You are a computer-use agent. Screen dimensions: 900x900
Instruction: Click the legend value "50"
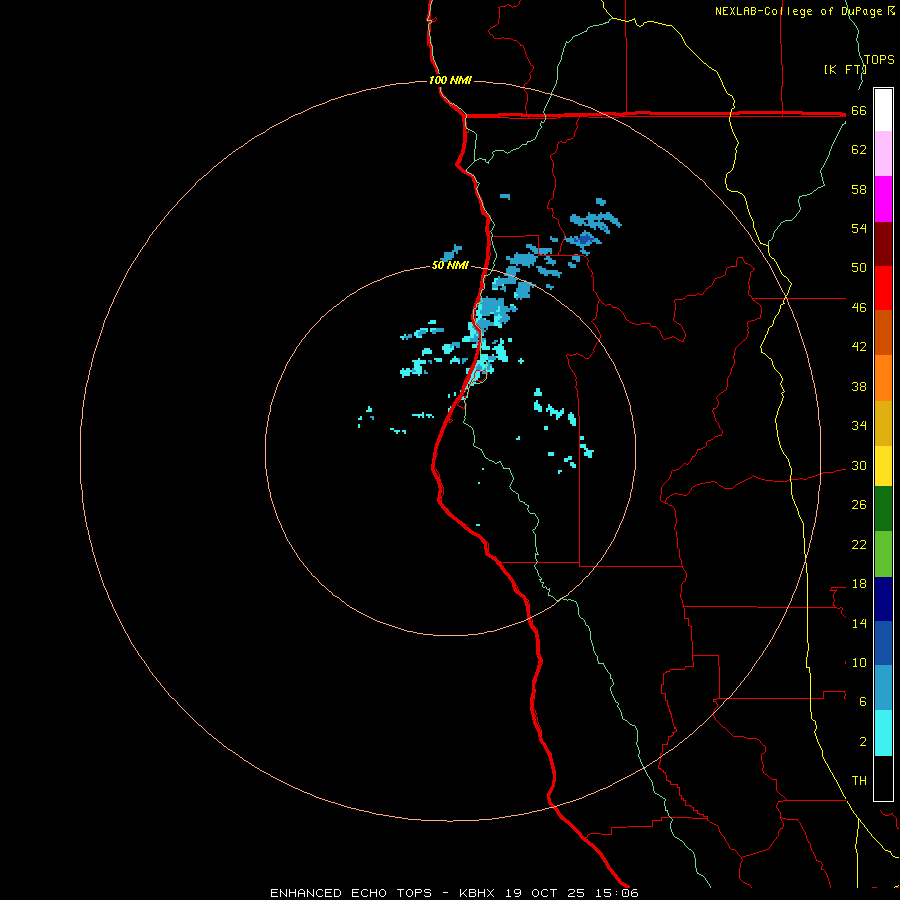click(859, 267)
